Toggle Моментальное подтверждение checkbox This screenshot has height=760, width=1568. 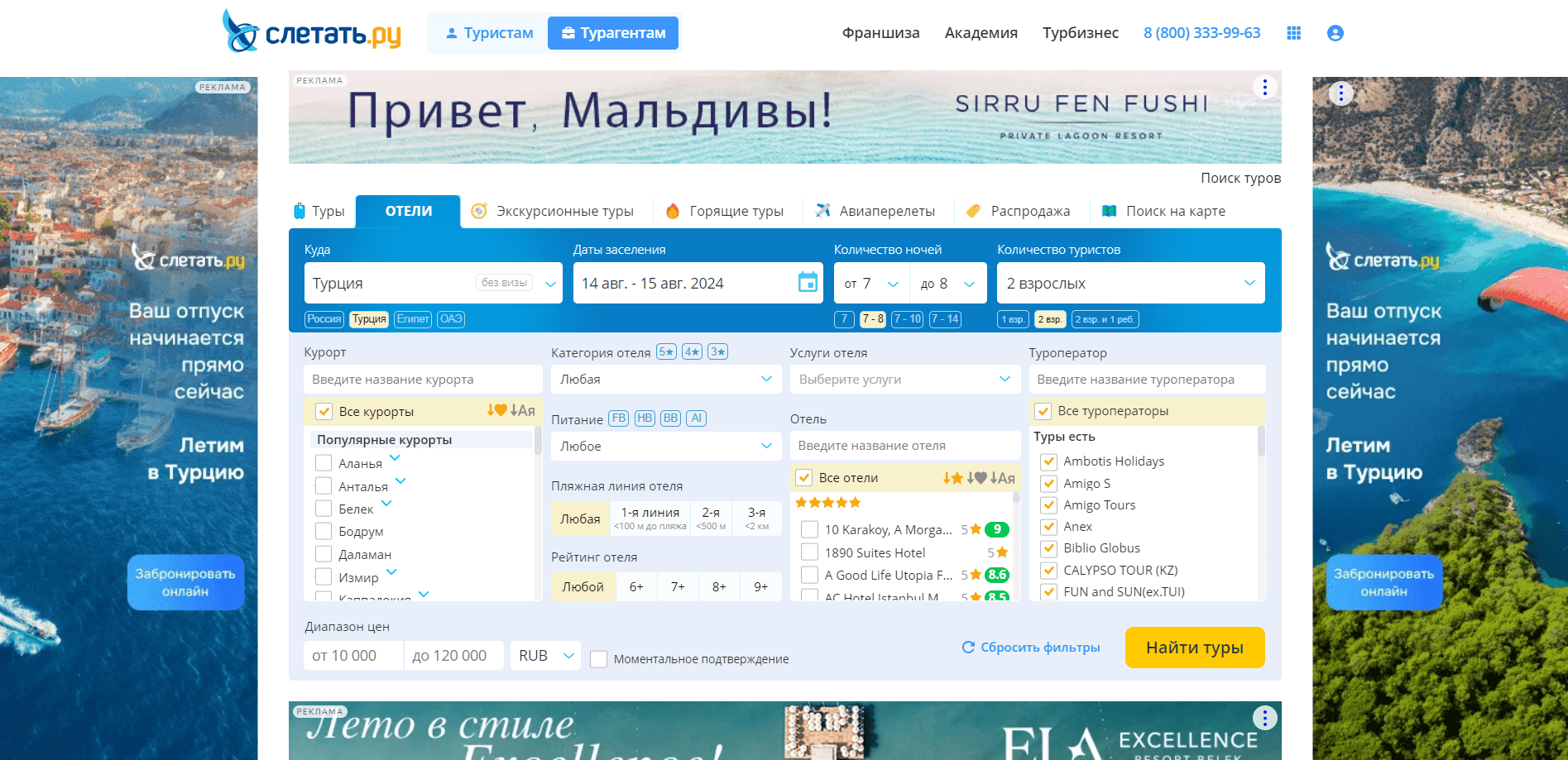pyautogui.click(x=598, y=659)
